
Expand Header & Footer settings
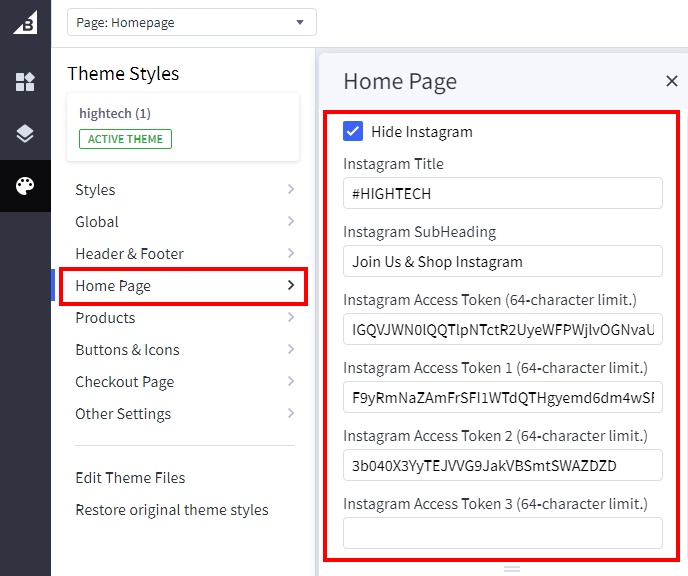pos(185,254)
